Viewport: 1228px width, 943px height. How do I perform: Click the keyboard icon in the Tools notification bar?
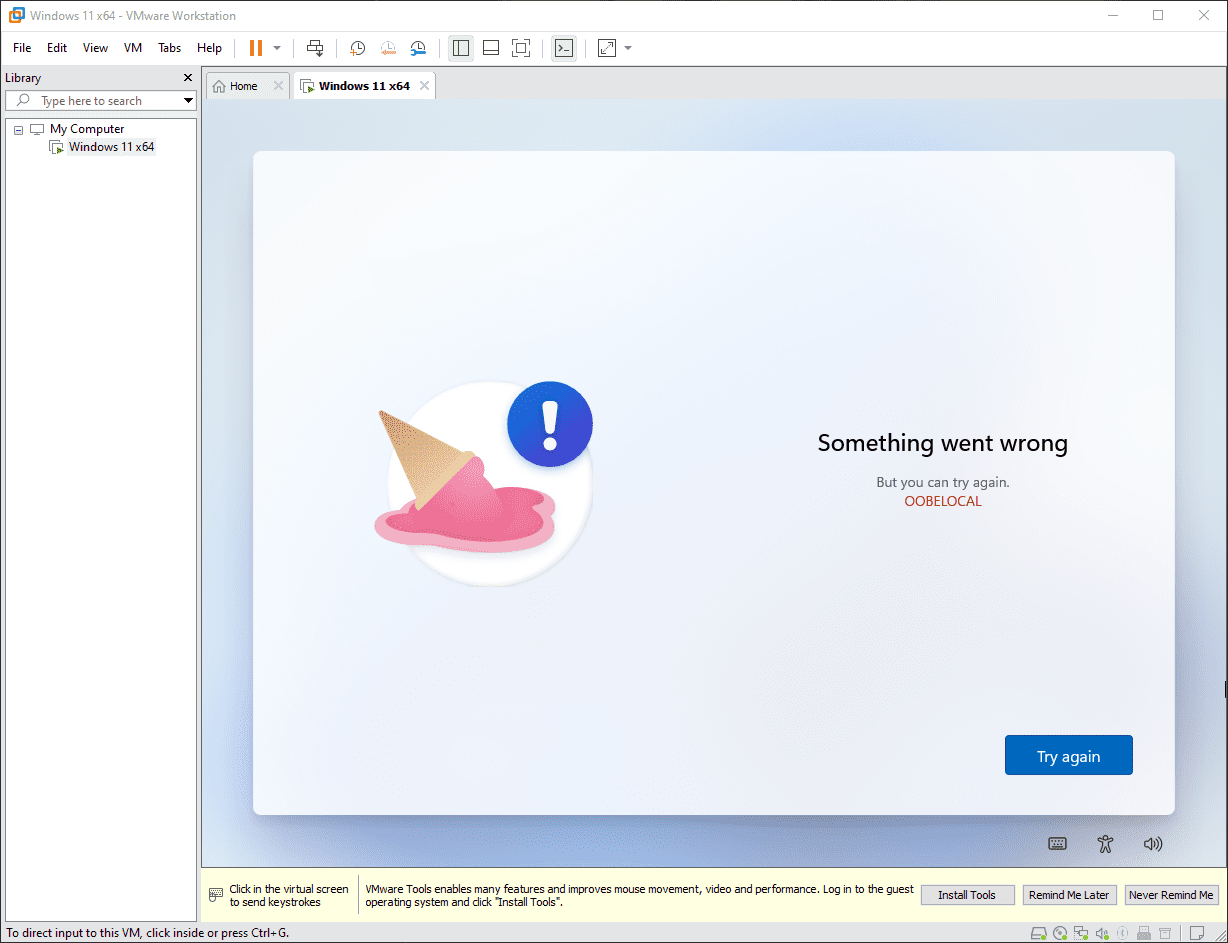pos(216,894)
